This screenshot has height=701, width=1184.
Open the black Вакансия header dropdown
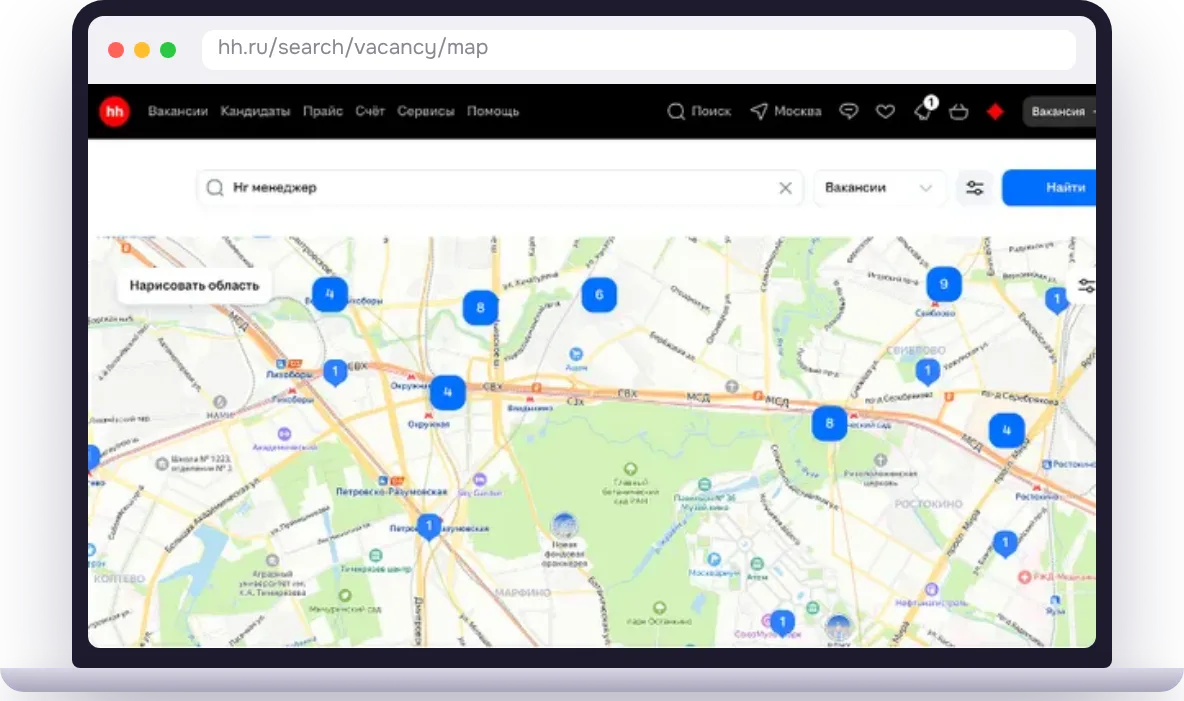tap(1059, 112)
